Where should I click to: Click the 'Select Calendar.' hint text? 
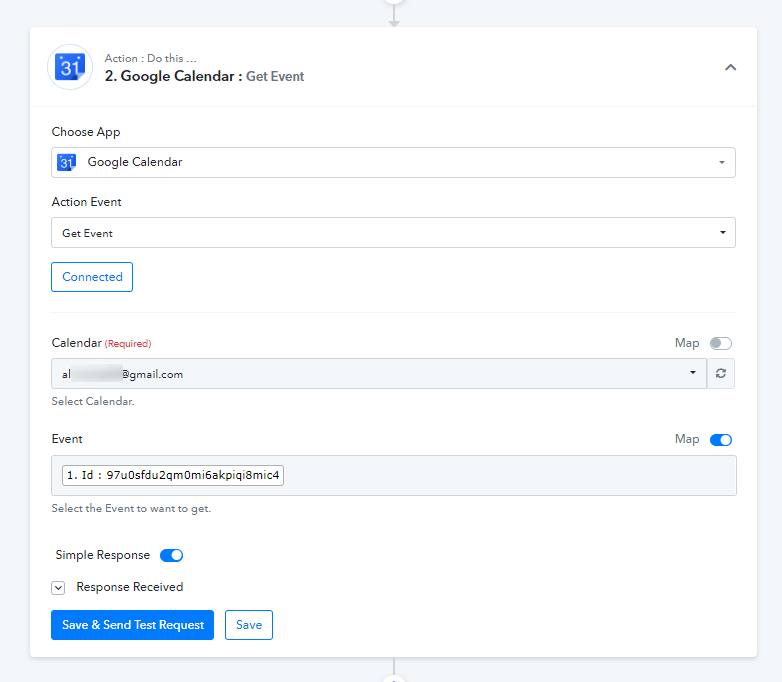tap(93, 401)
